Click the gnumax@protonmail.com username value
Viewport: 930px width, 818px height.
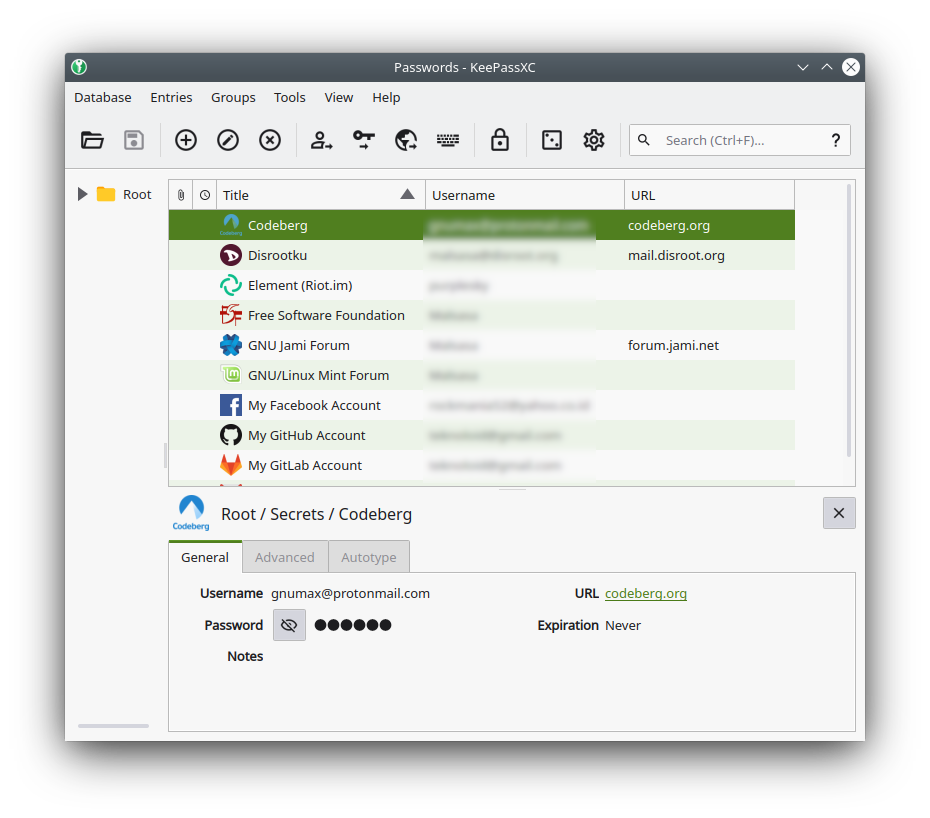point(351,594)
